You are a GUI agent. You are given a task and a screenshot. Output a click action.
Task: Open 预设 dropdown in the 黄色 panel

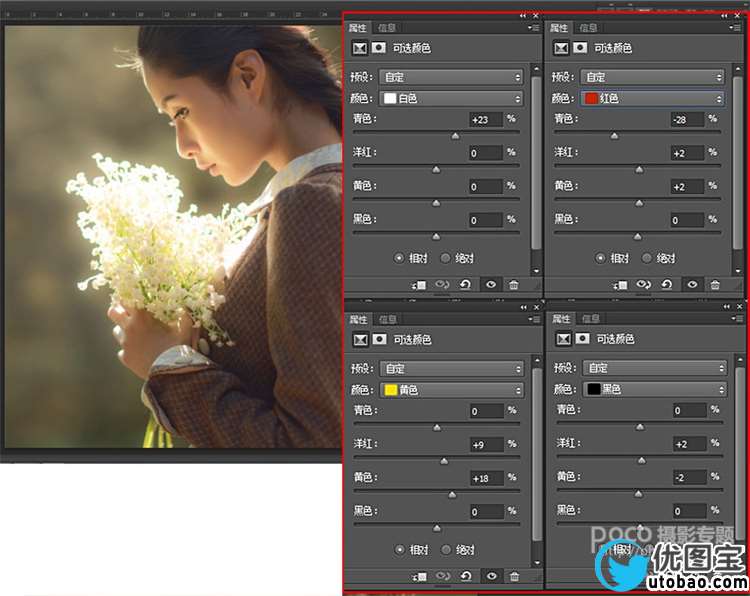coord(452,369)
